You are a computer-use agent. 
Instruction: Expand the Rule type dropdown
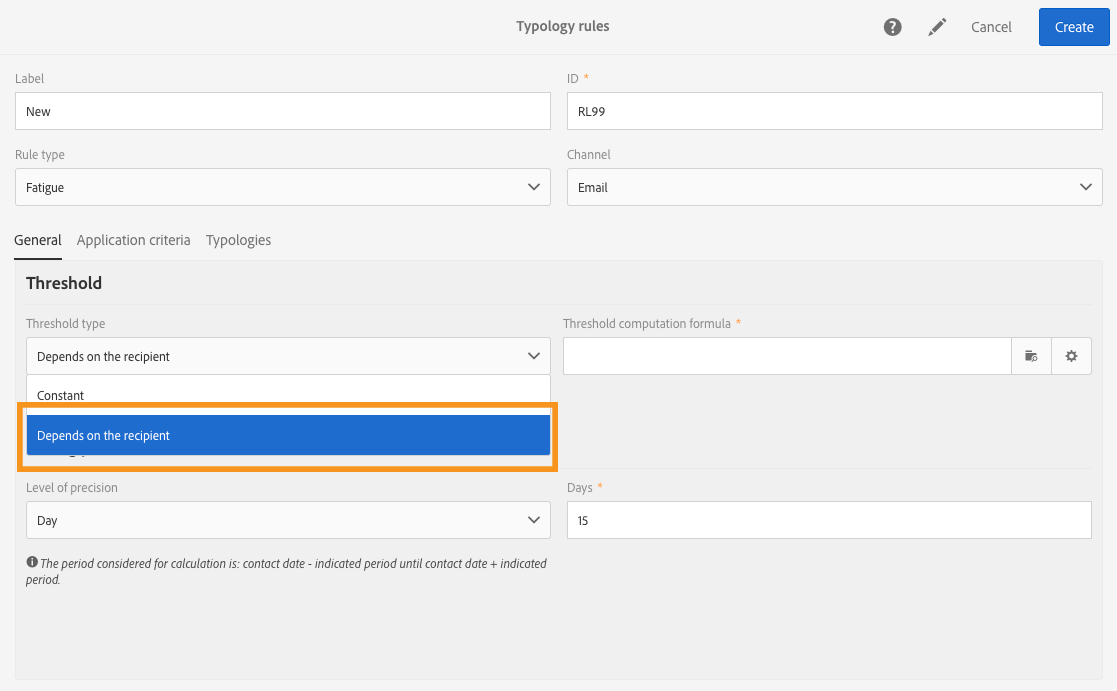(x=283, y=187)
